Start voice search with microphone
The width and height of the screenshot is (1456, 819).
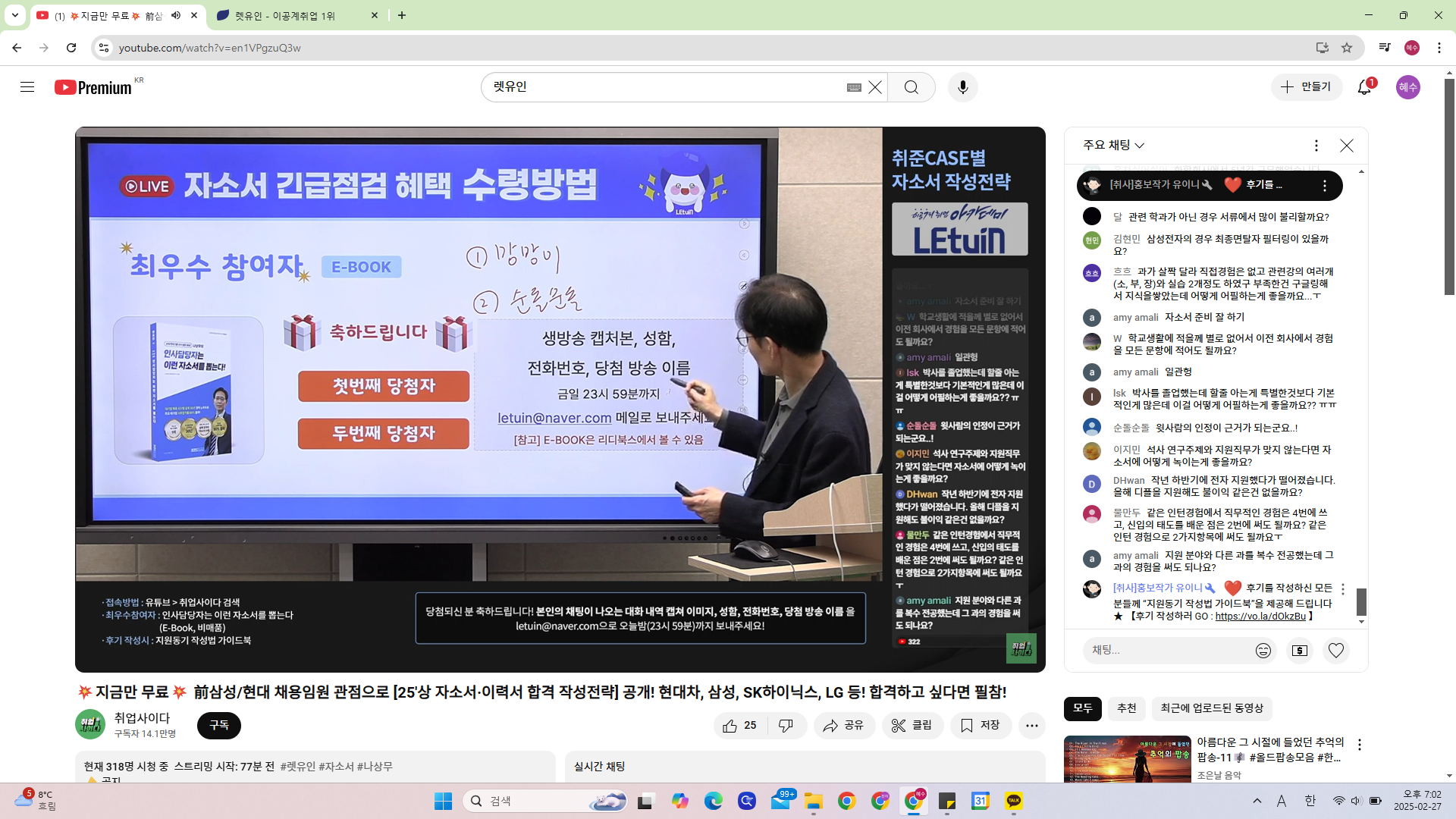click(x=963, y=87)
